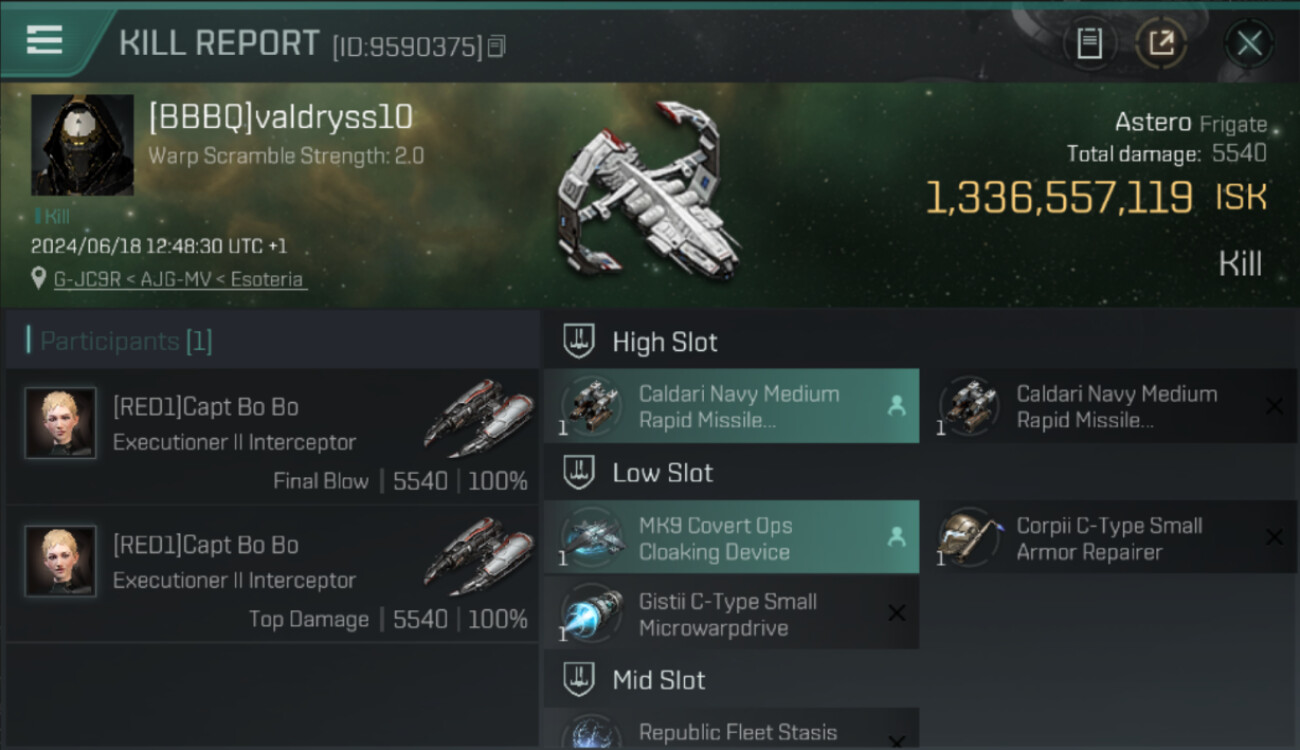Collapse the Mid Slot section

[578, 680]
